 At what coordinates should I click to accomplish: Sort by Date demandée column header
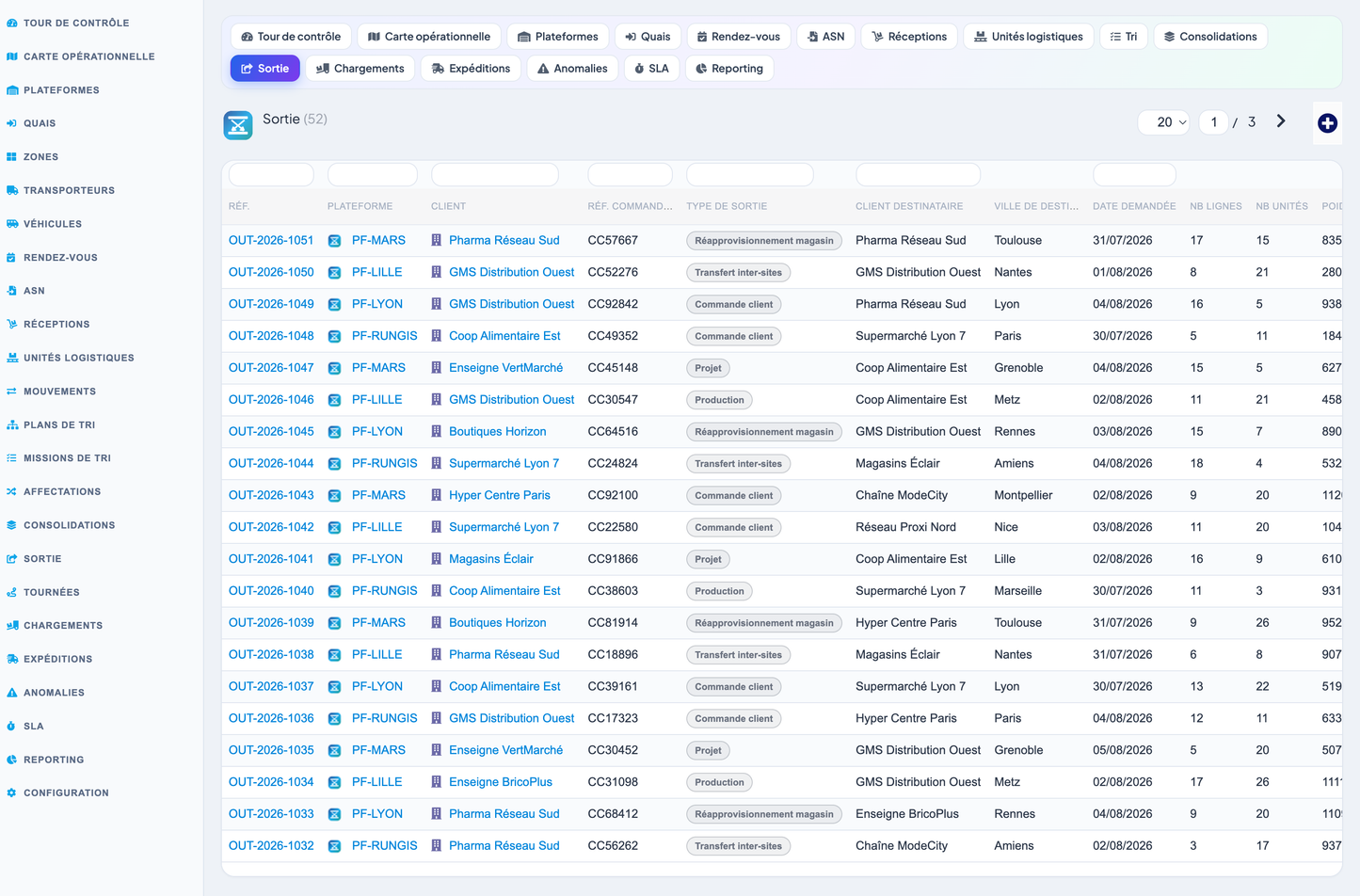point(1134,206)
